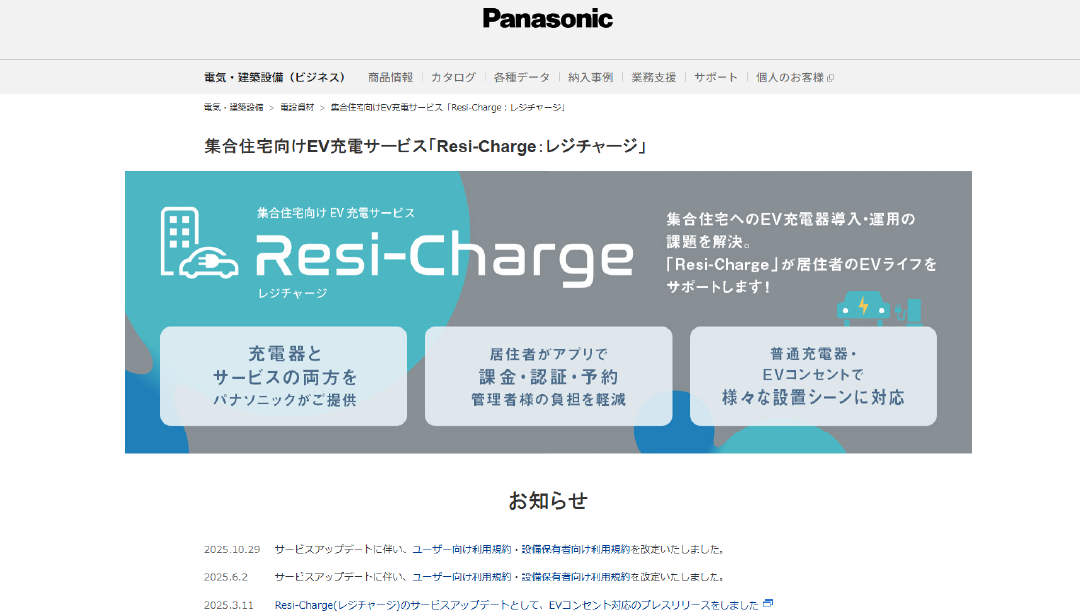Screen dimensions: 1080x611
Task: Click the Panasonic logo
Action: [548, 17]
